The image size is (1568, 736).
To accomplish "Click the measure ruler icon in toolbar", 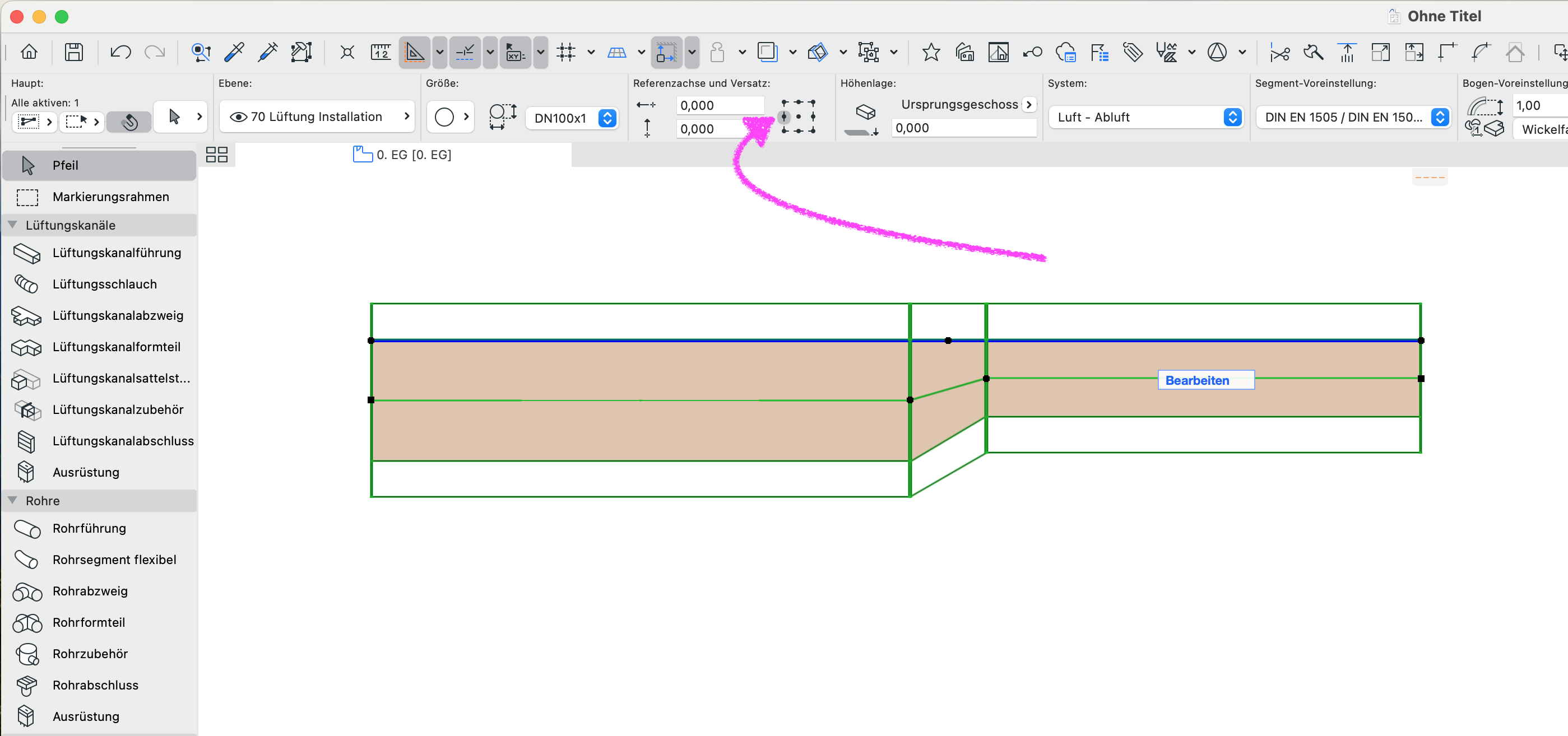I will (x=381, y=52).
